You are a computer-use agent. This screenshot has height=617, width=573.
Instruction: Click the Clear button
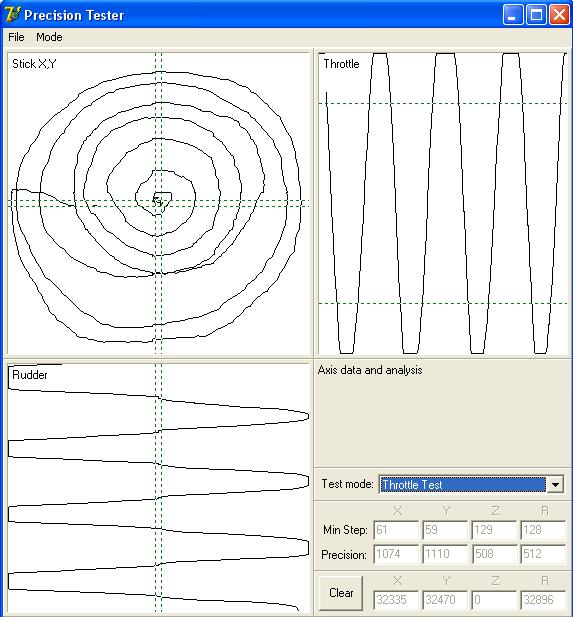[x=341, y=593]
